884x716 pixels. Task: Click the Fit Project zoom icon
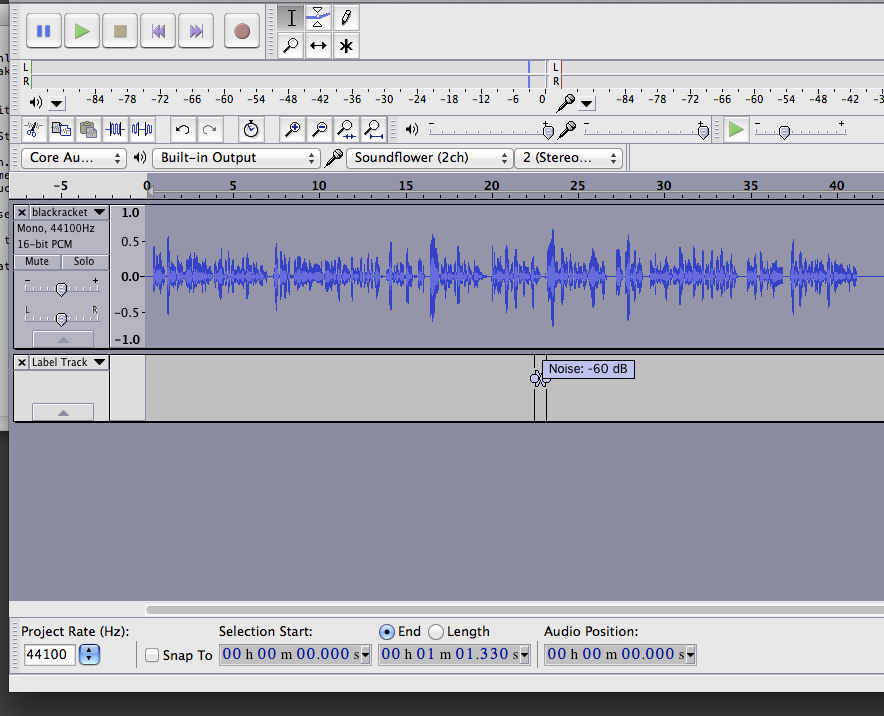coord(373,129)
